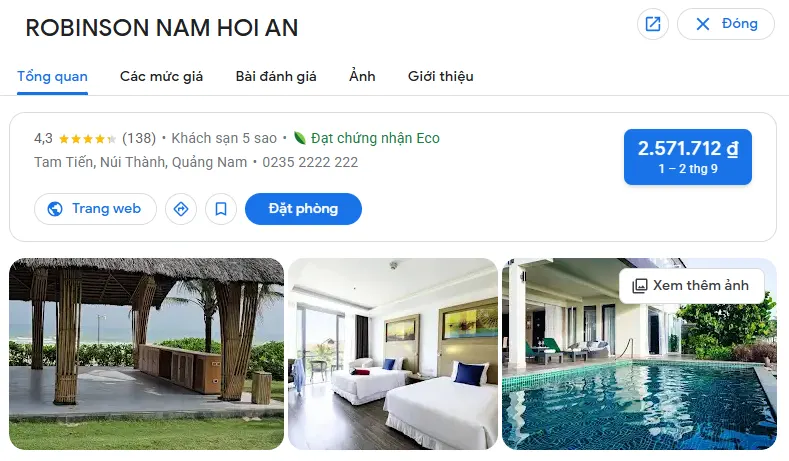Image resolution: width=789 pixels, height=461 pixels.
Task: Click the directions diamond icon
Action: point(181,209)
